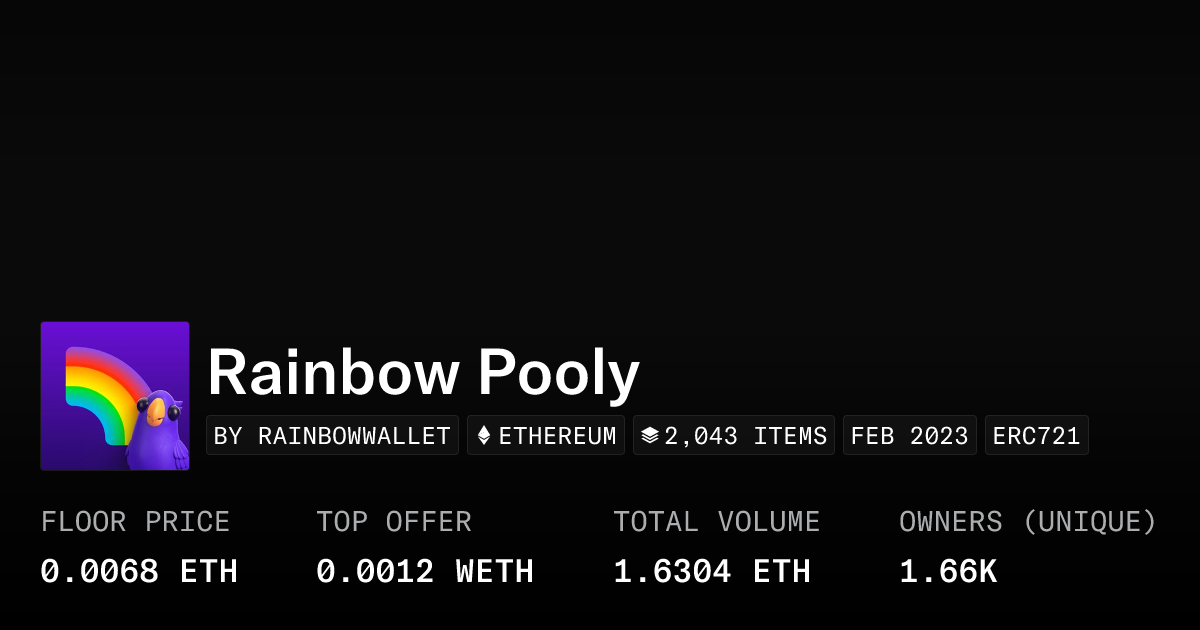Click the 2,043 ITEMS count text
The image size is (1200, 630).
point(746,436)
